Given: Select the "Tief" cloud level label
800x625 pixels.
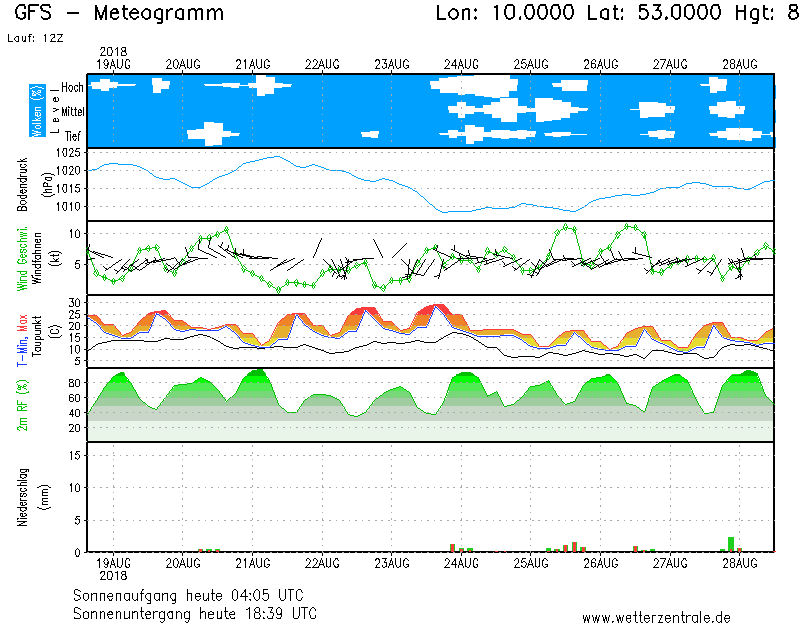Looking at the screenshot, I should tap(73, 136).
